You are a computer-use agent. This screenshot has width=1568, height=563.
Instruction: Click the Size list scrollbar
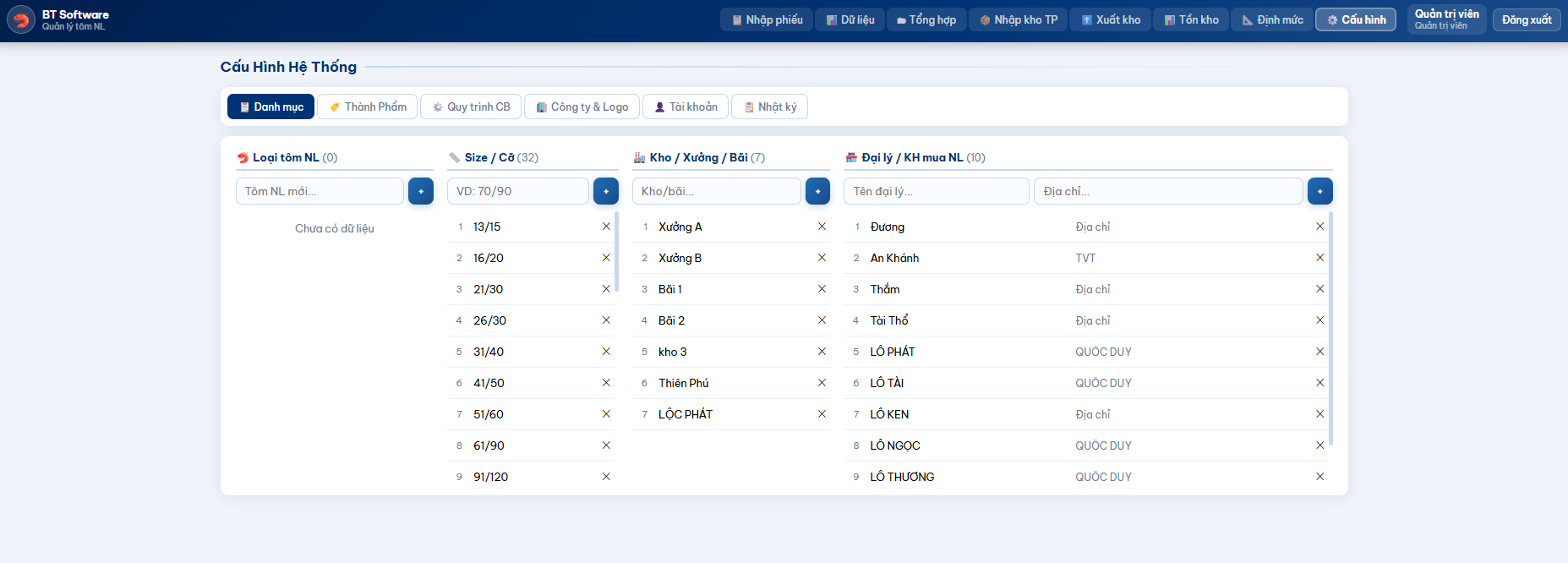click(616, 254)
